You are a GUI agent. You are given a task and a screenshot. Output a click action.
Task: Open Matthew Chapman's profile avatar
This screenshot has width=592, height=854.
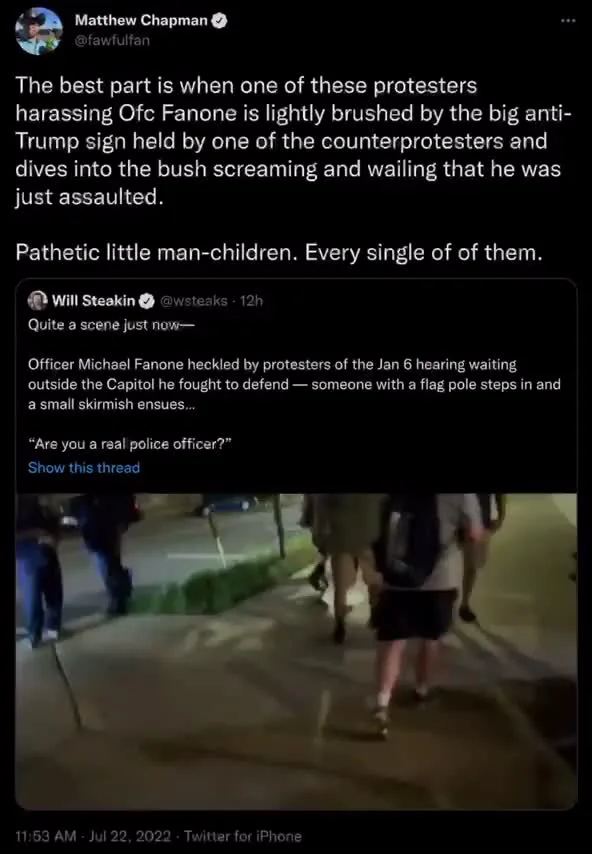39,30
